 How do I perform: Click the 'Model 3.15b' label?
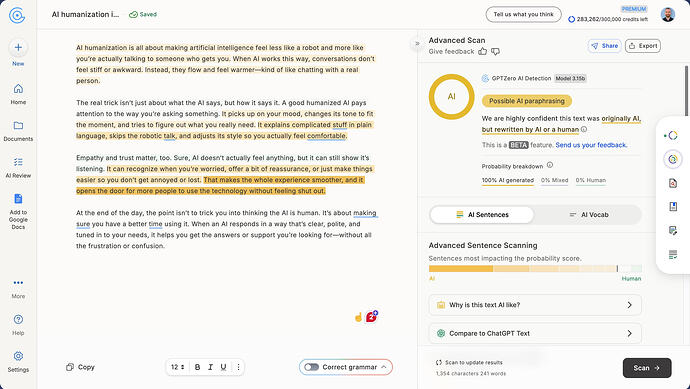pos(570,78)
